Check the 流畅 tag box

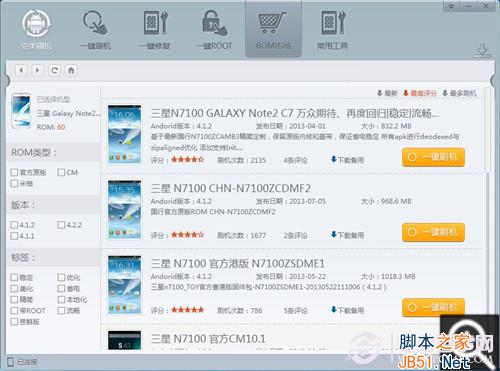coord(61,310)
